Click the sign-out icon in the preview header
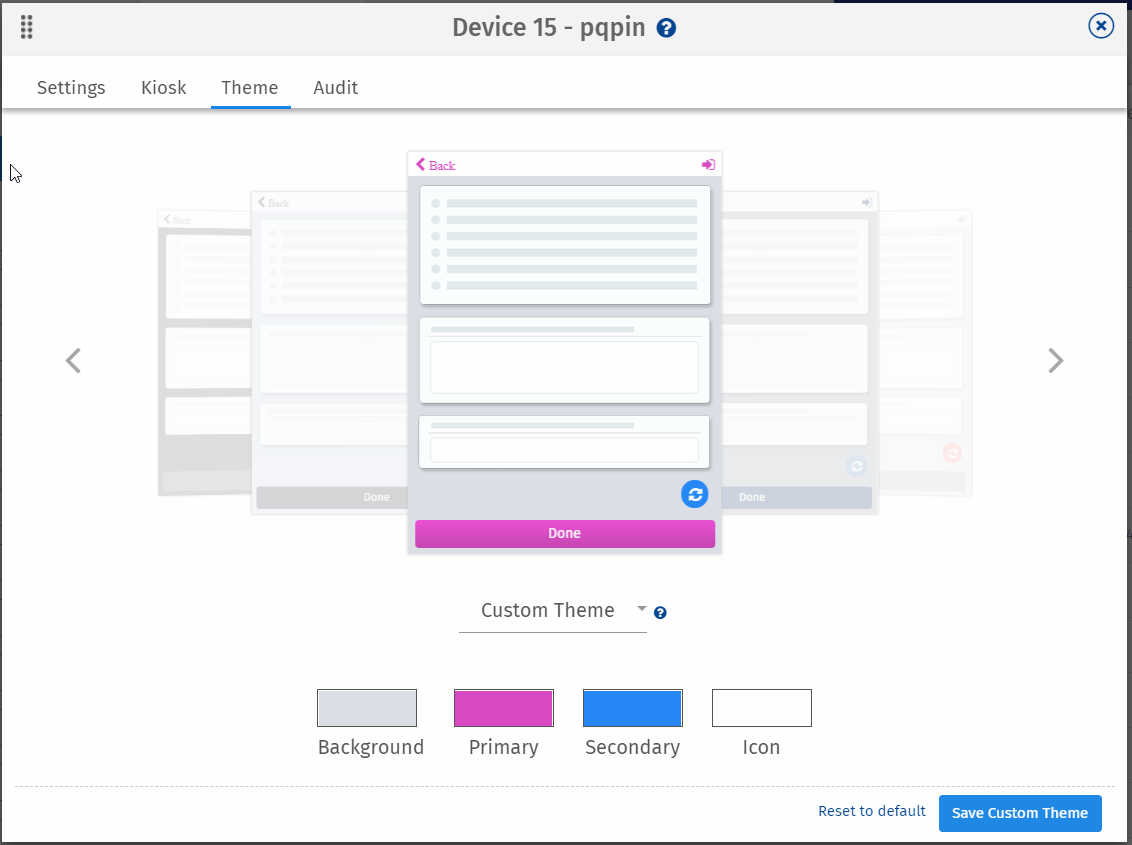 (x=708, y=164)
